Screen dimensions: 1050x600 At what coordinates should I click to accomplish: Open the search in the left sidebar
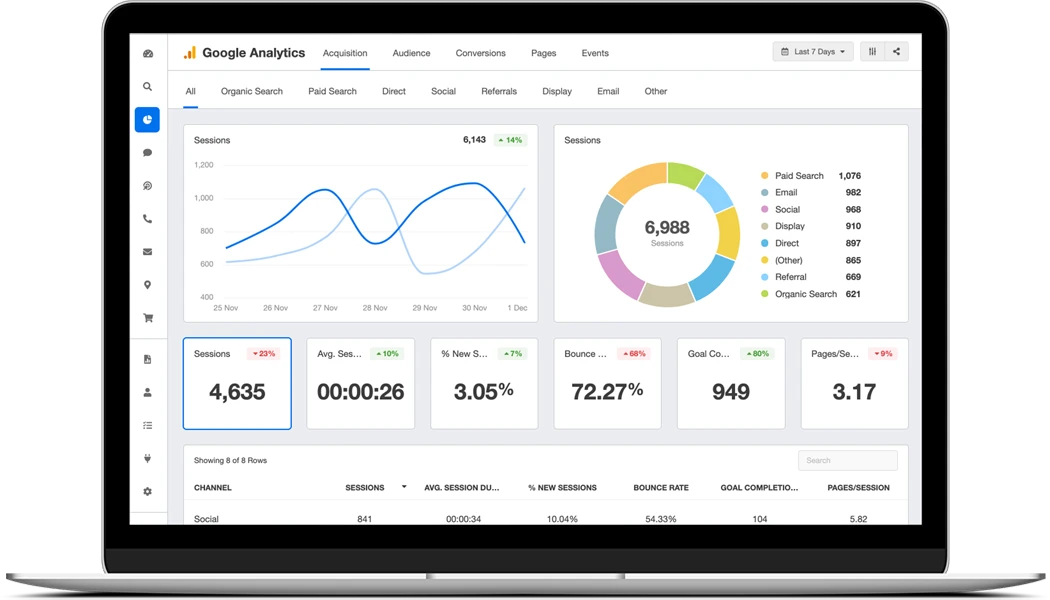click(147, 86)
